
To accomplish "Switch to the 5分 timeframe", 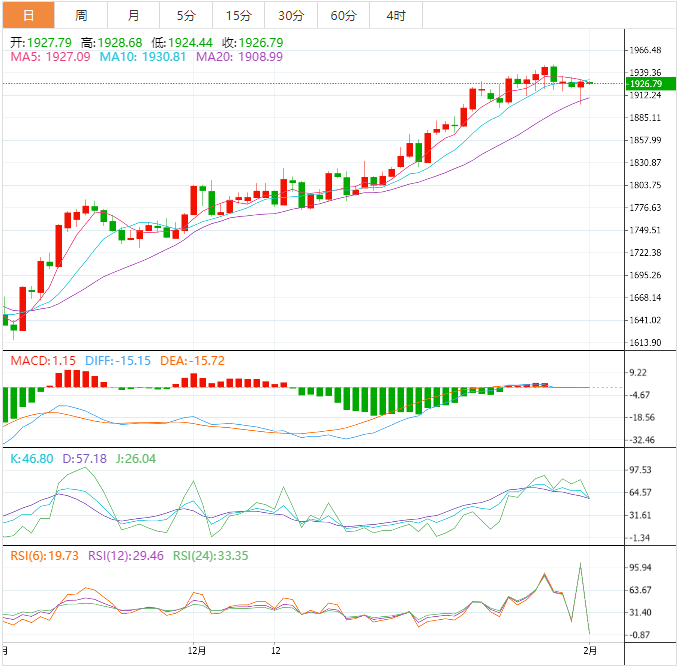I will [186, 15].
